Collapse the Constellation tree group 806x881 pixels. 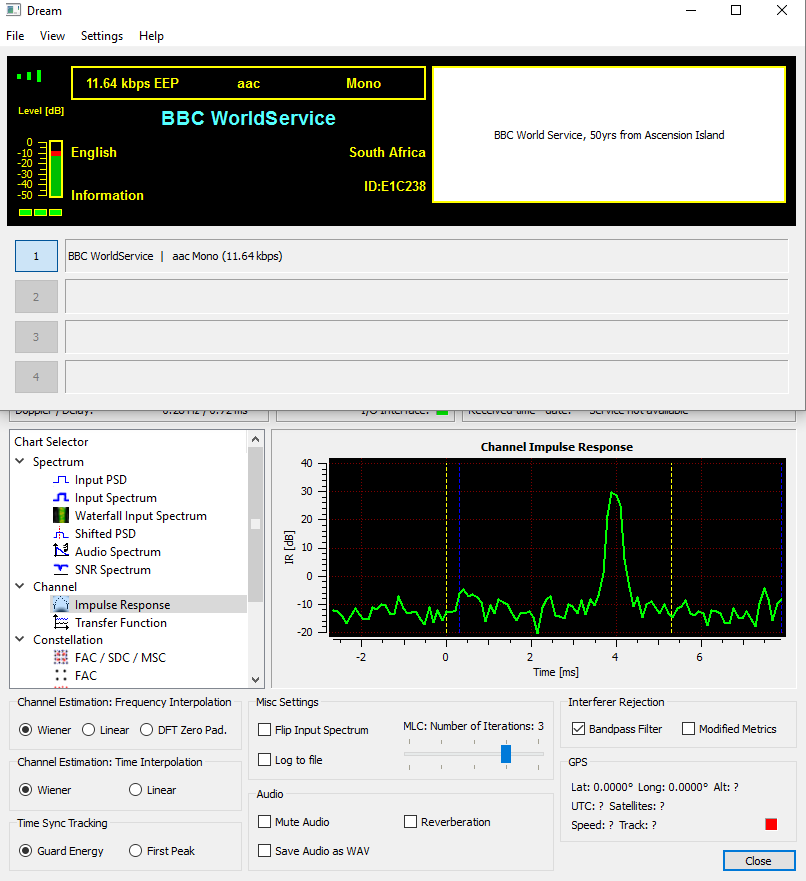[x=20, y=639]
